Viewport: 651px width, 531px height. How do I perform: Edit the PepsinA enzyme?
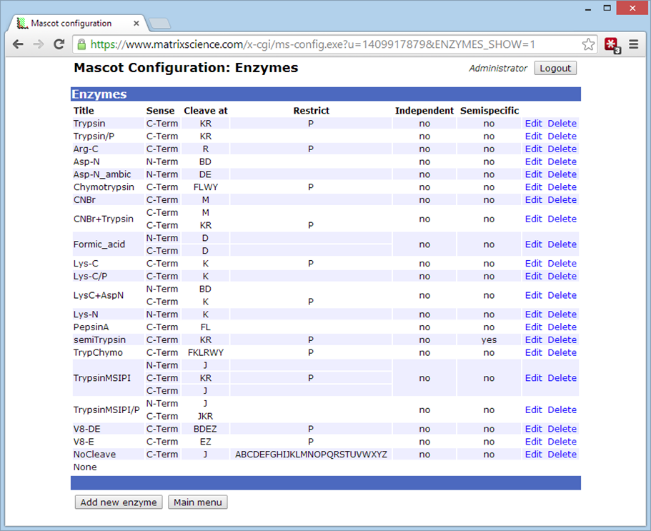533,327
